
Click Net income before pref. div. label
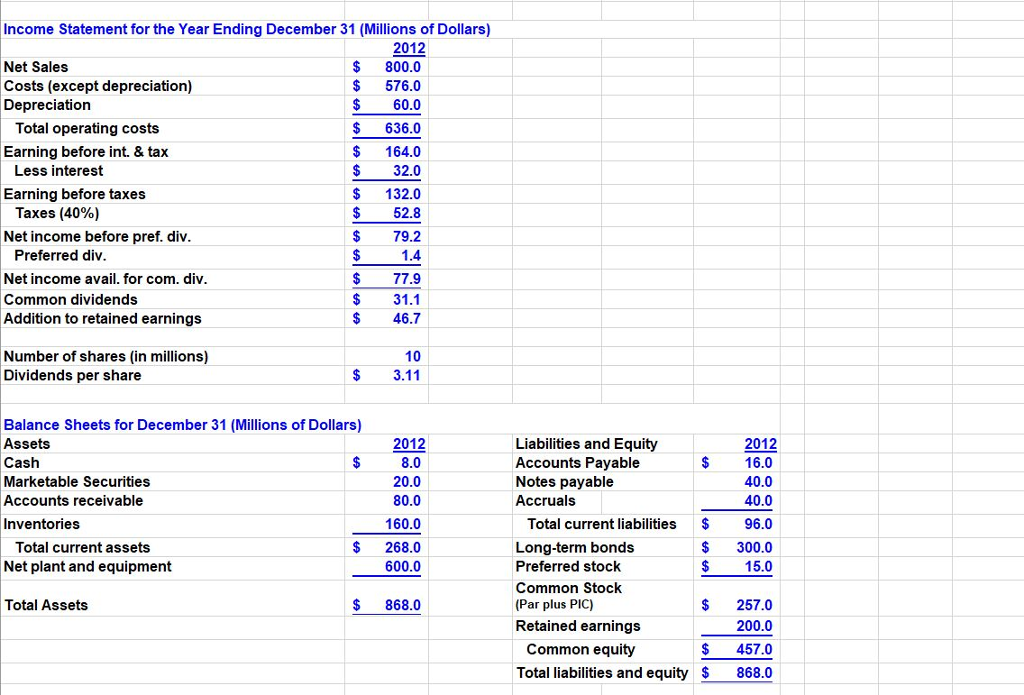click(x=97, y=236)
